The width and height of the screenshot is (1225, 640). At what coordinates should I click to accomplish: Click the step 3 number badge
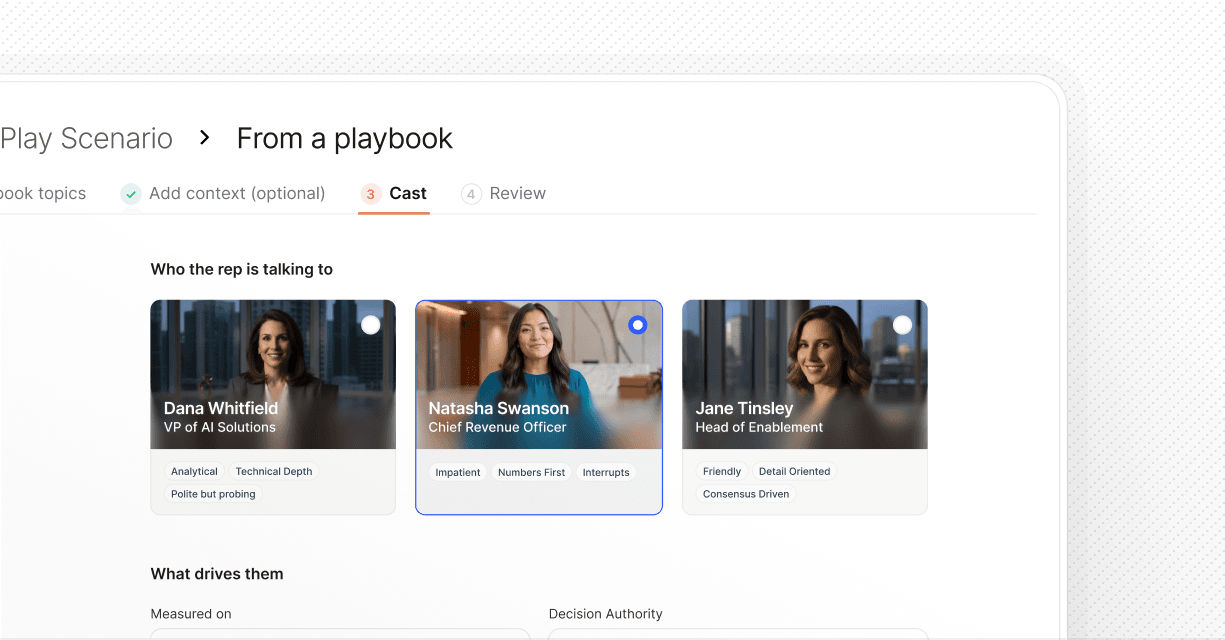point(371,194)
